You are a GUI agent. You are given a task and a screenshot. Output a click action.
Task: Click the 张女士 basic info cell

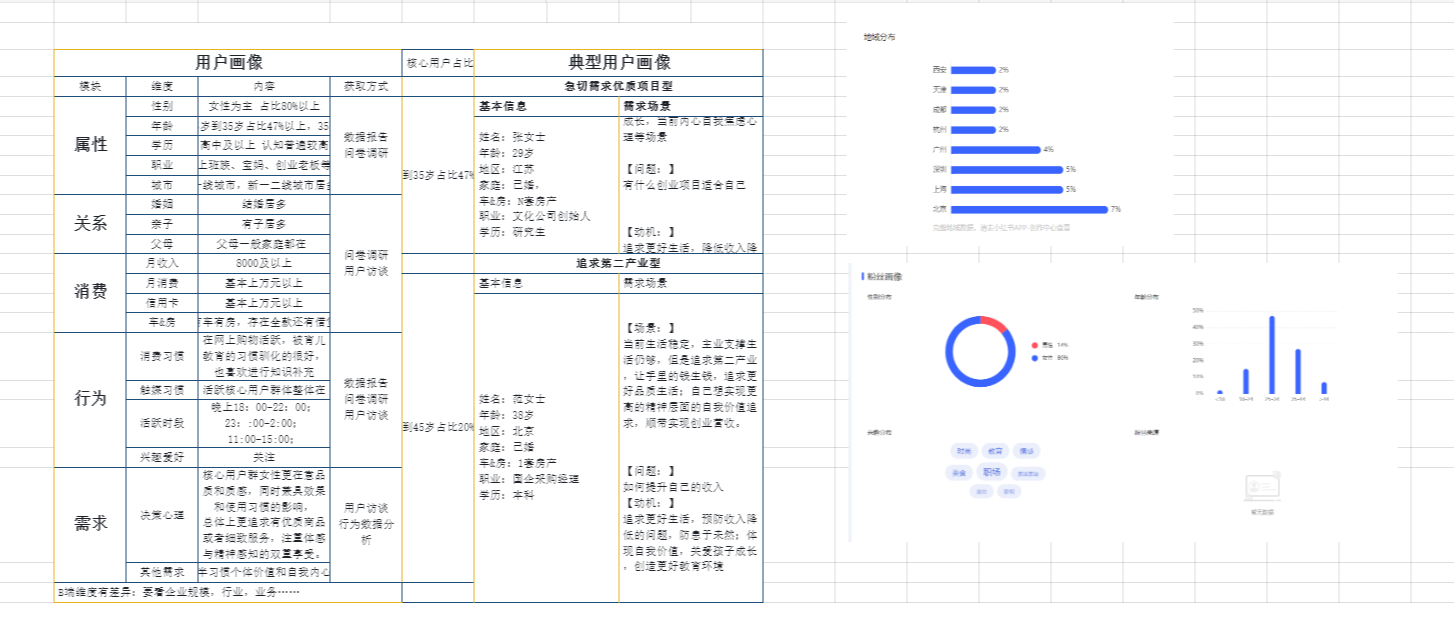[547, 184]
